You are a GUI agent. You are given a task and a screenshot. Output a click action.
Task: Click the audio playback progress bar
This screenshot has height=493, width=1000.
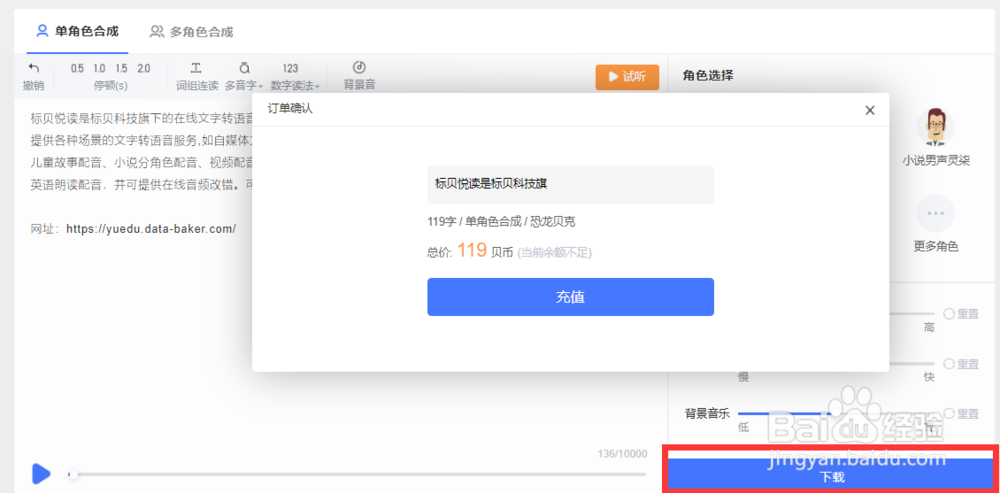[357, 474]
